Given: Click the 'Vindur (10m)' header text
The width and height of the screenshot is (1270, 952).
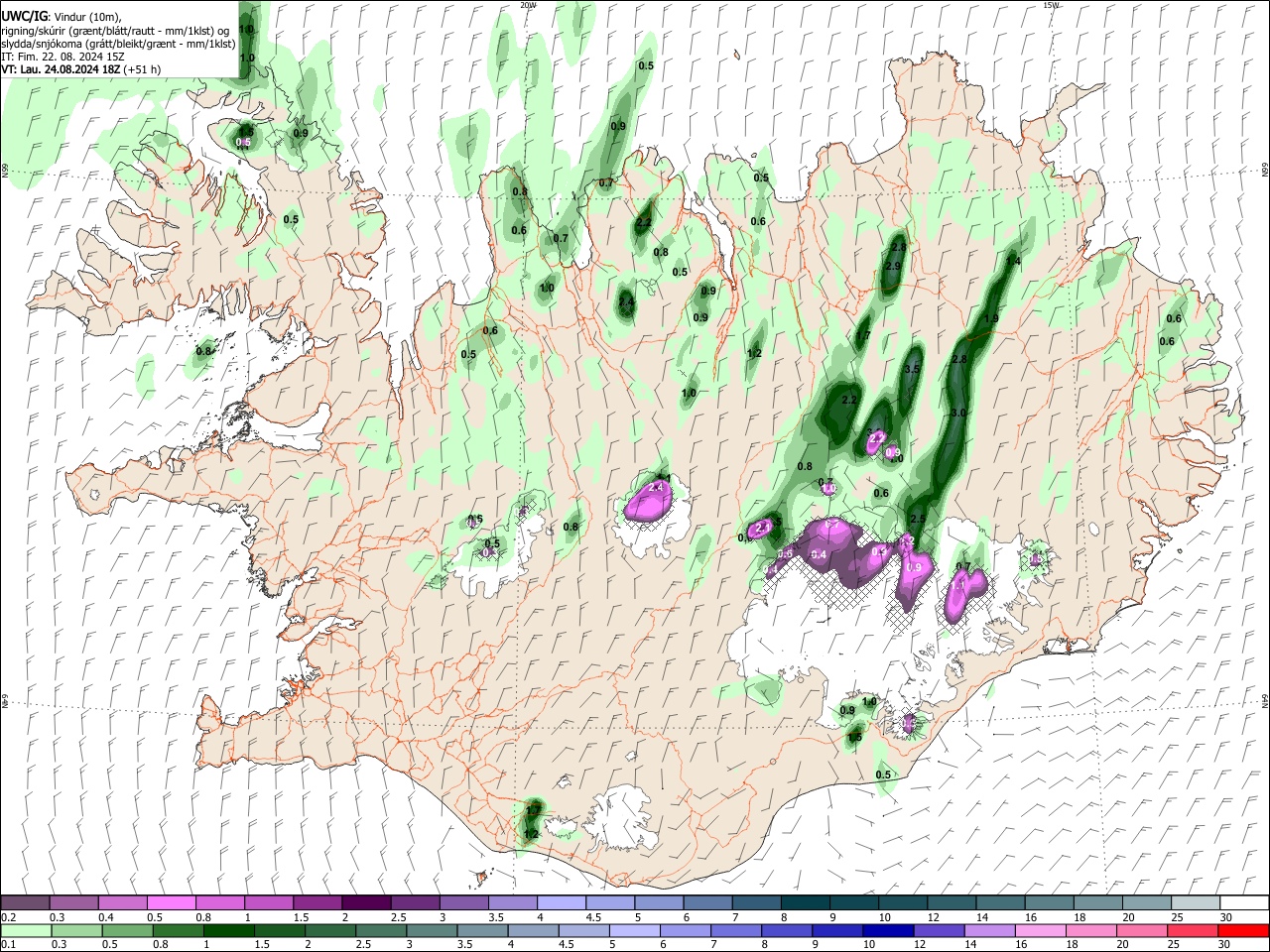Looking at the screenshot, I should pos(87,16).
